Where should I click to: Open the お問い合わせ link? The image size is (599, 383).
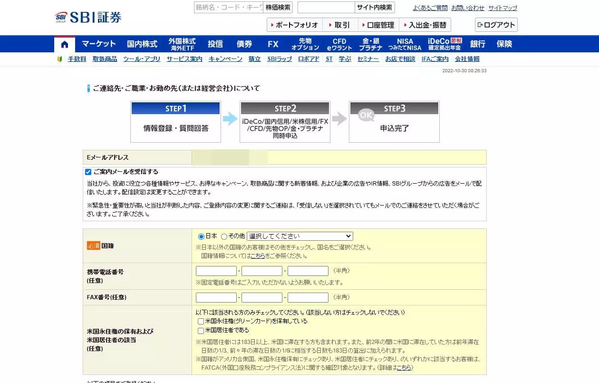[x=468, y=8]
